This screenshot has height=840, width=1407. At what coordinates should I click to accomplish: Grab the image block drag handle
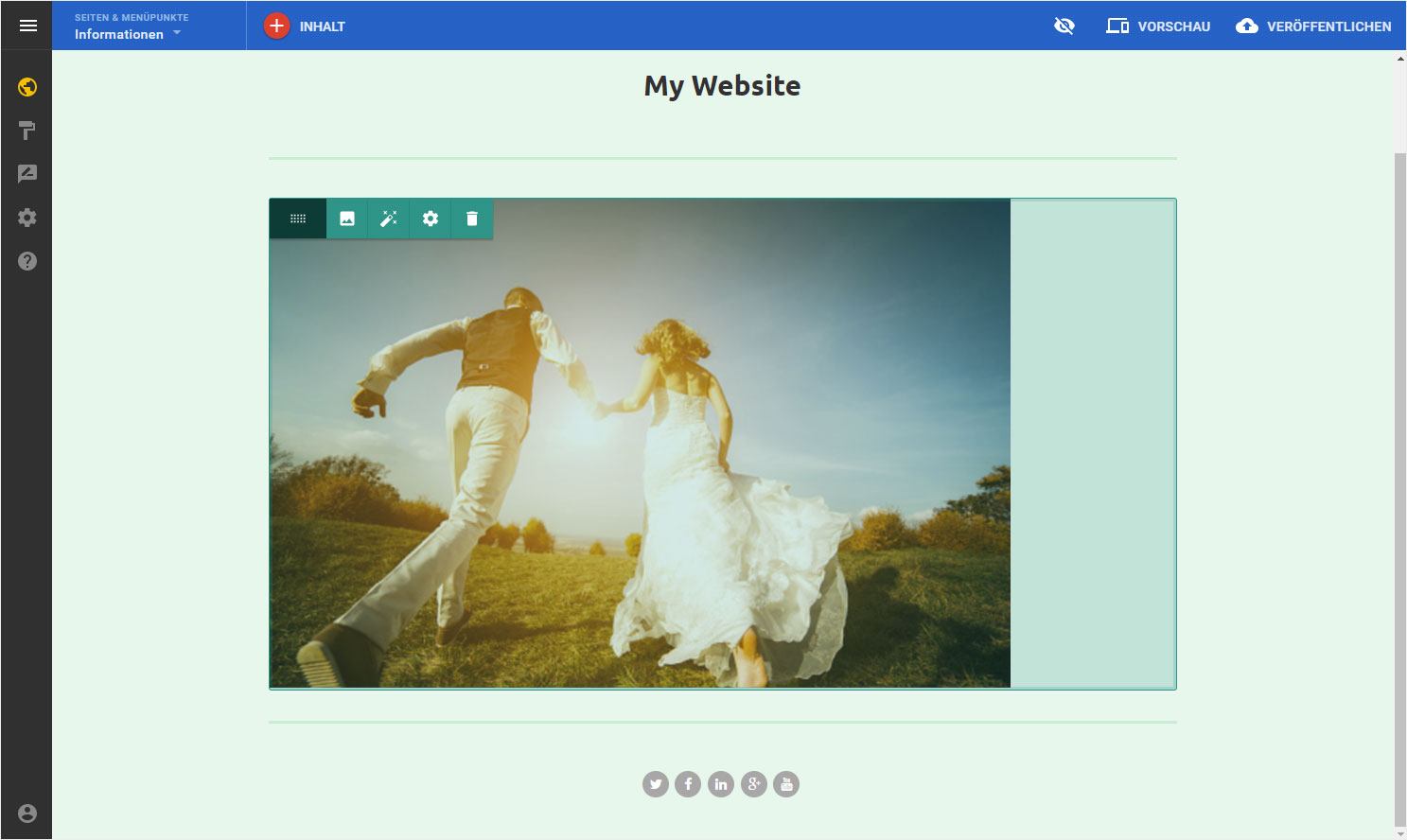(x=298, y=219)
